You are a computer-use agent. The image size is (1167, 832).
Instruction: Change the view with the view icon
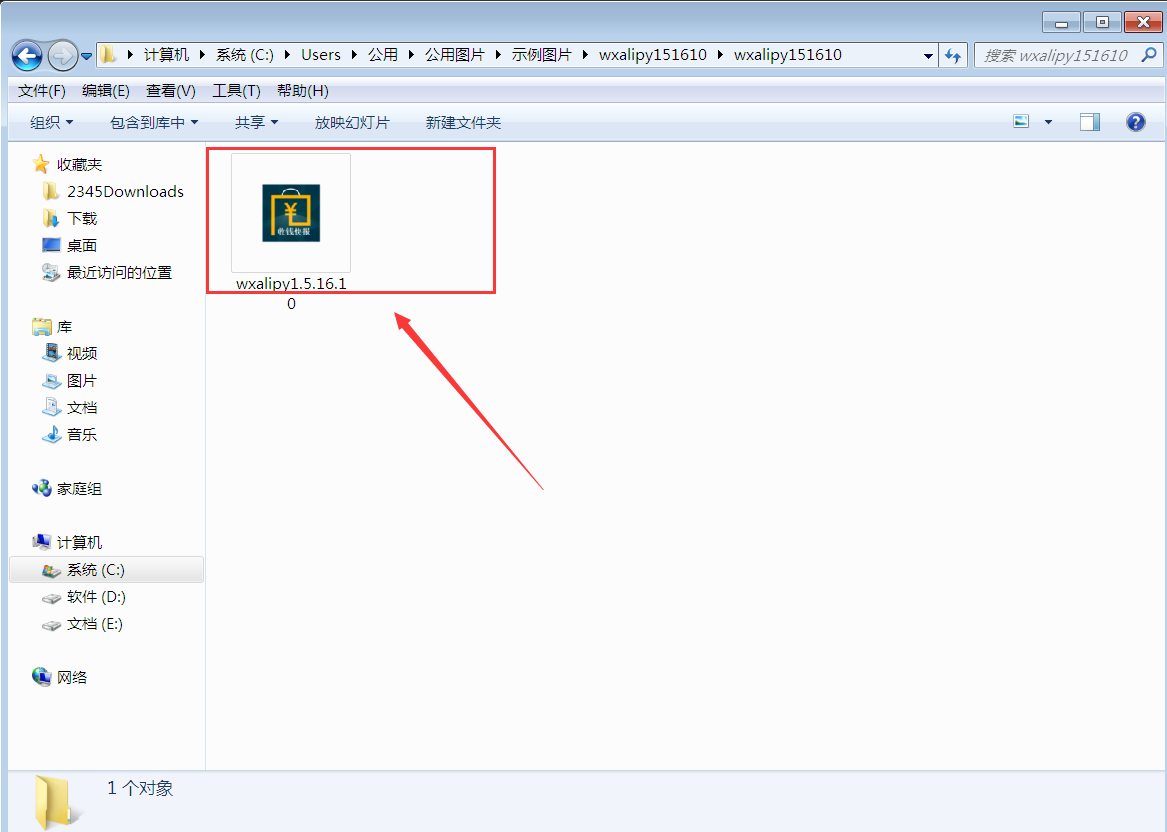click(x=1021, y=121)
